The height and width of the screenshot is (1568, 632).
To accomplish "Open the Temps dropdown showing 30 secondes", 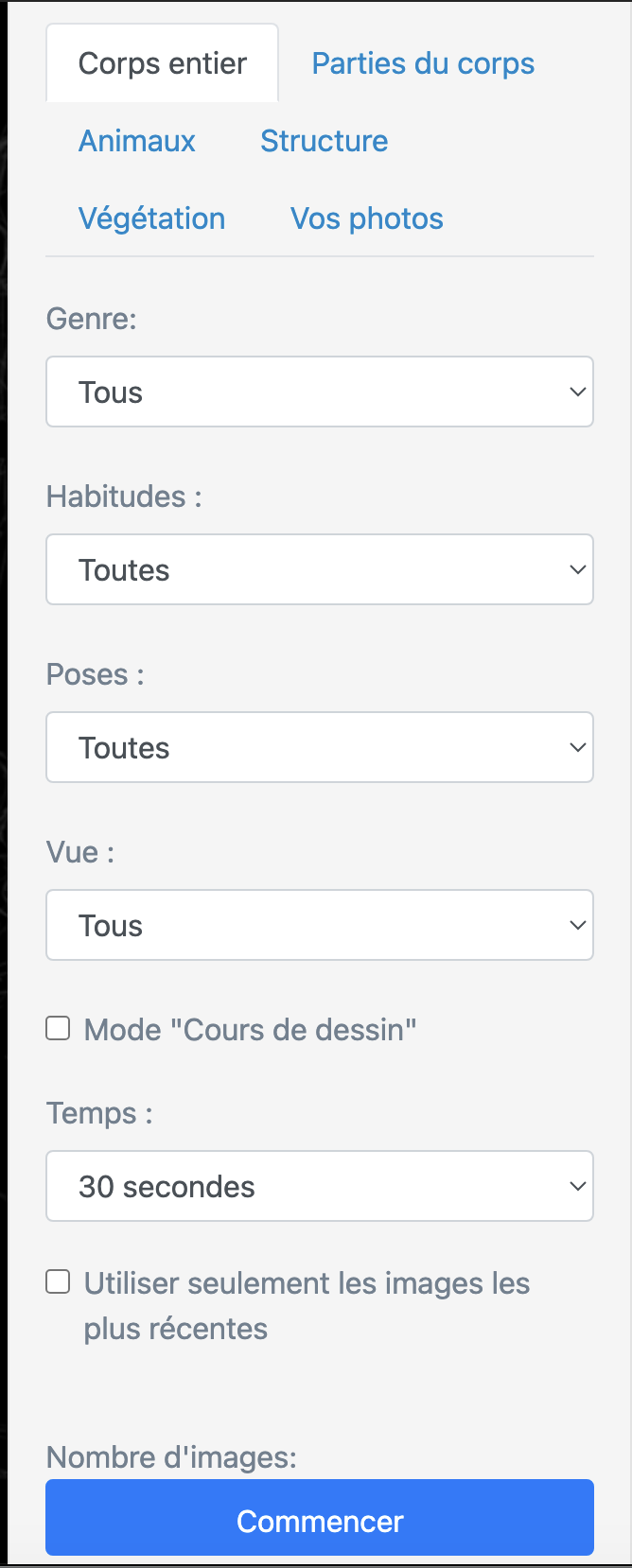I will click(x=320, y=1186).
